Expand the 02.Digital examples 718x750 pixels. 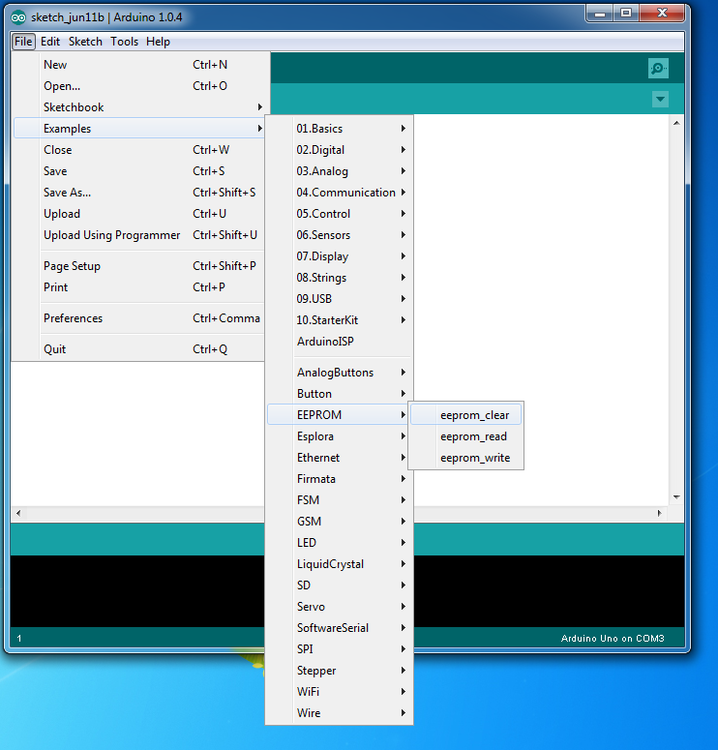[339, 150]
